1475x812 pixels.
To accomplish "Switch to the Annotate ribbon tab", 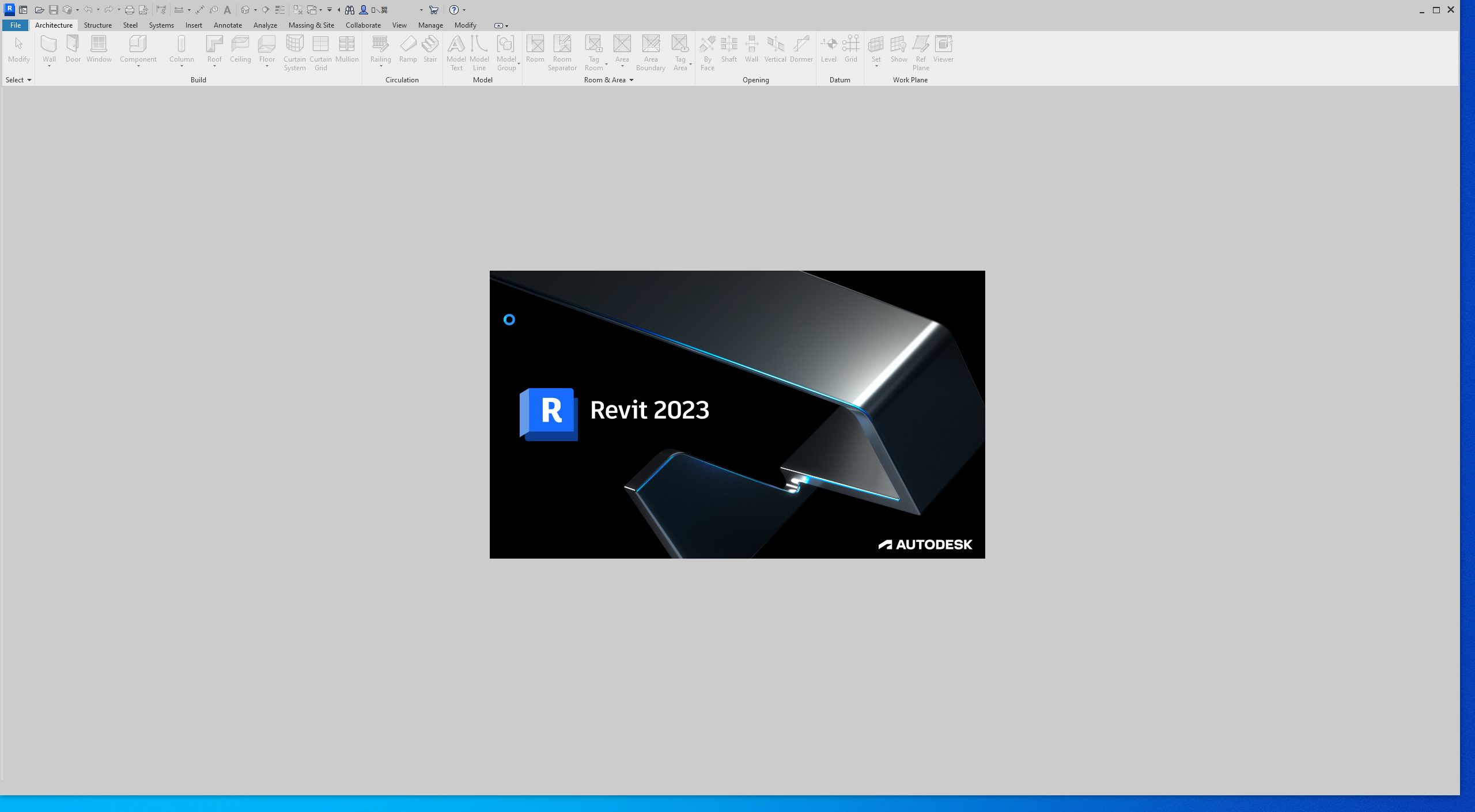I will pyautogui.click(x=228, y=25).
